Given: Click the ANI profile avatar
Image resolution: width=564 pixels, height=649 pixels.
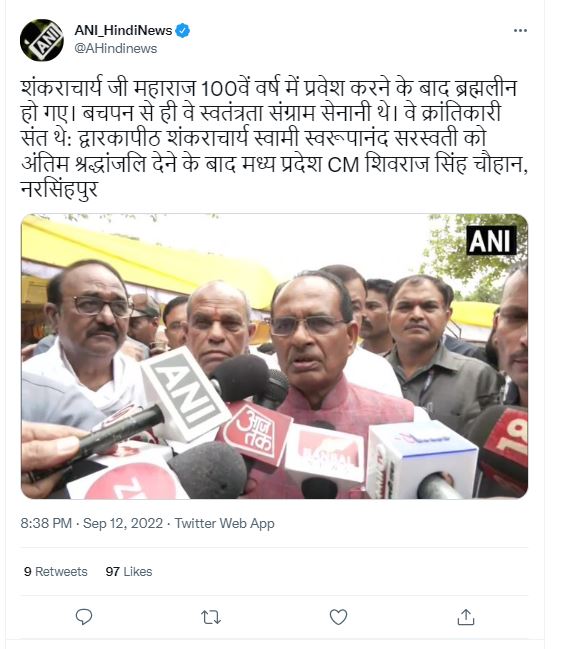Looking at the screenshot, I should [41, 40].
